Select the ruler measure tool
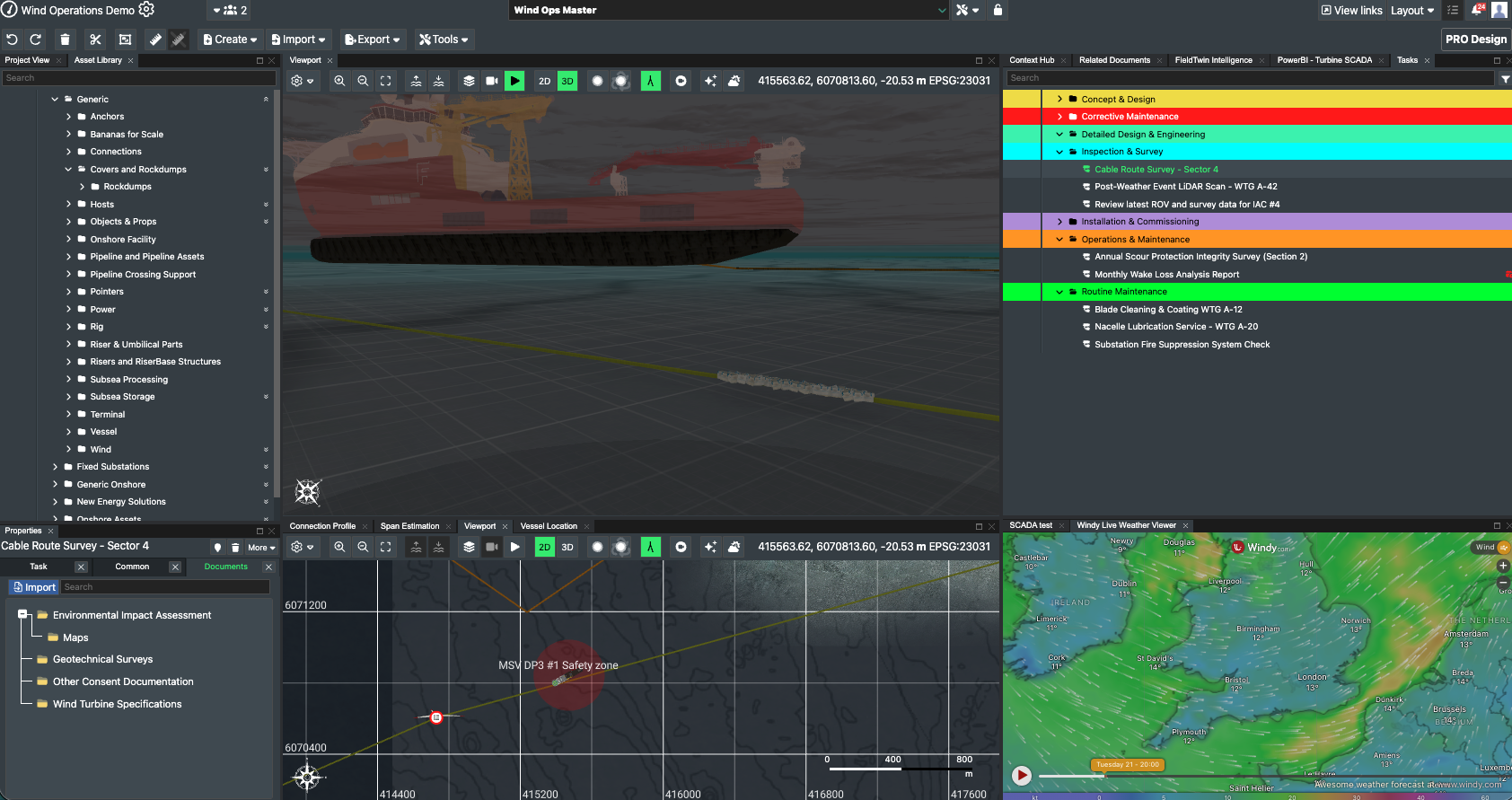 155,40
